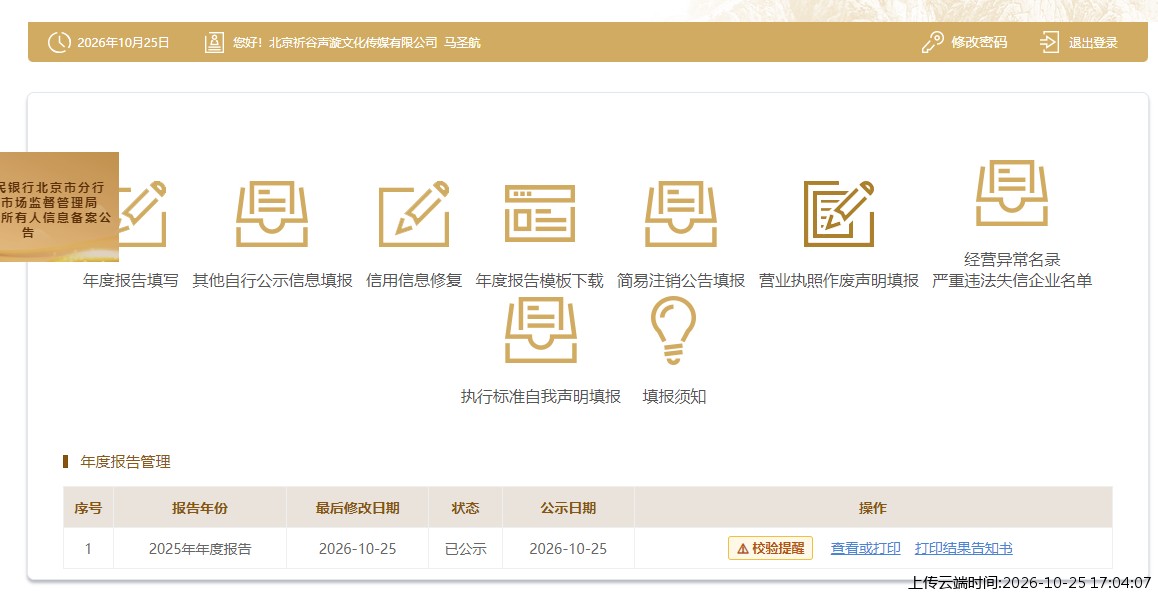The height and width of the screenshot is (596, 1158).
Task: Click the 已公示 status cell
Action: tap(465, 549)
